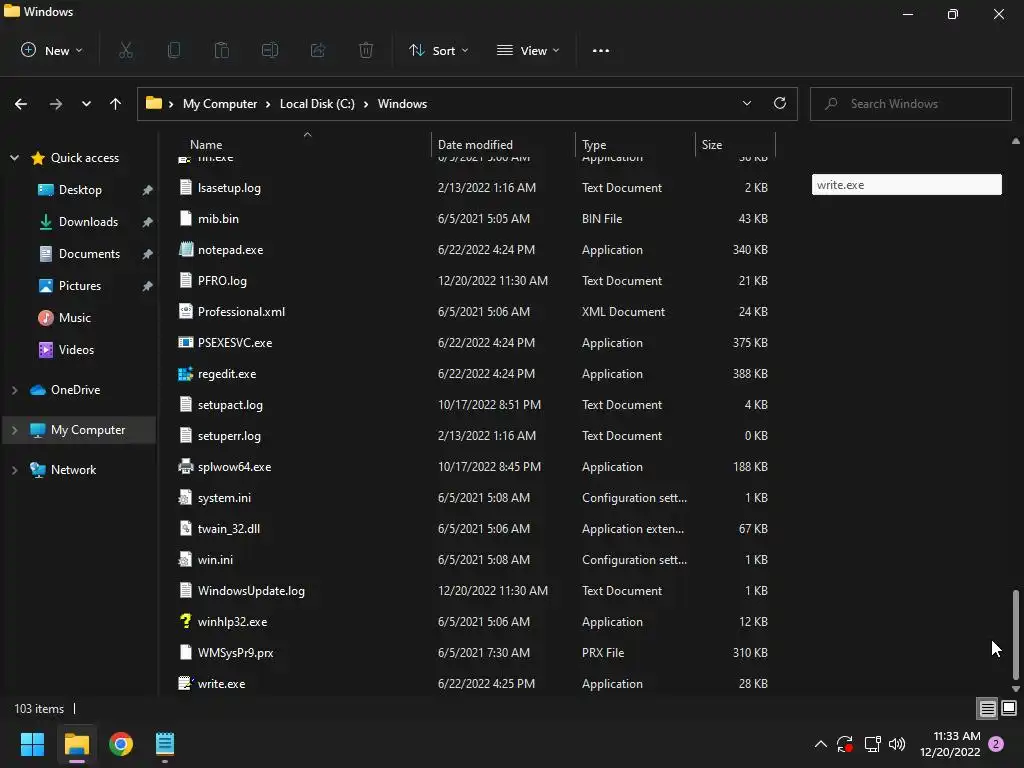This screenshot has height=768, width=1024.
Task: Open Pictures in Quick access
Action: (x=80, y=285)
